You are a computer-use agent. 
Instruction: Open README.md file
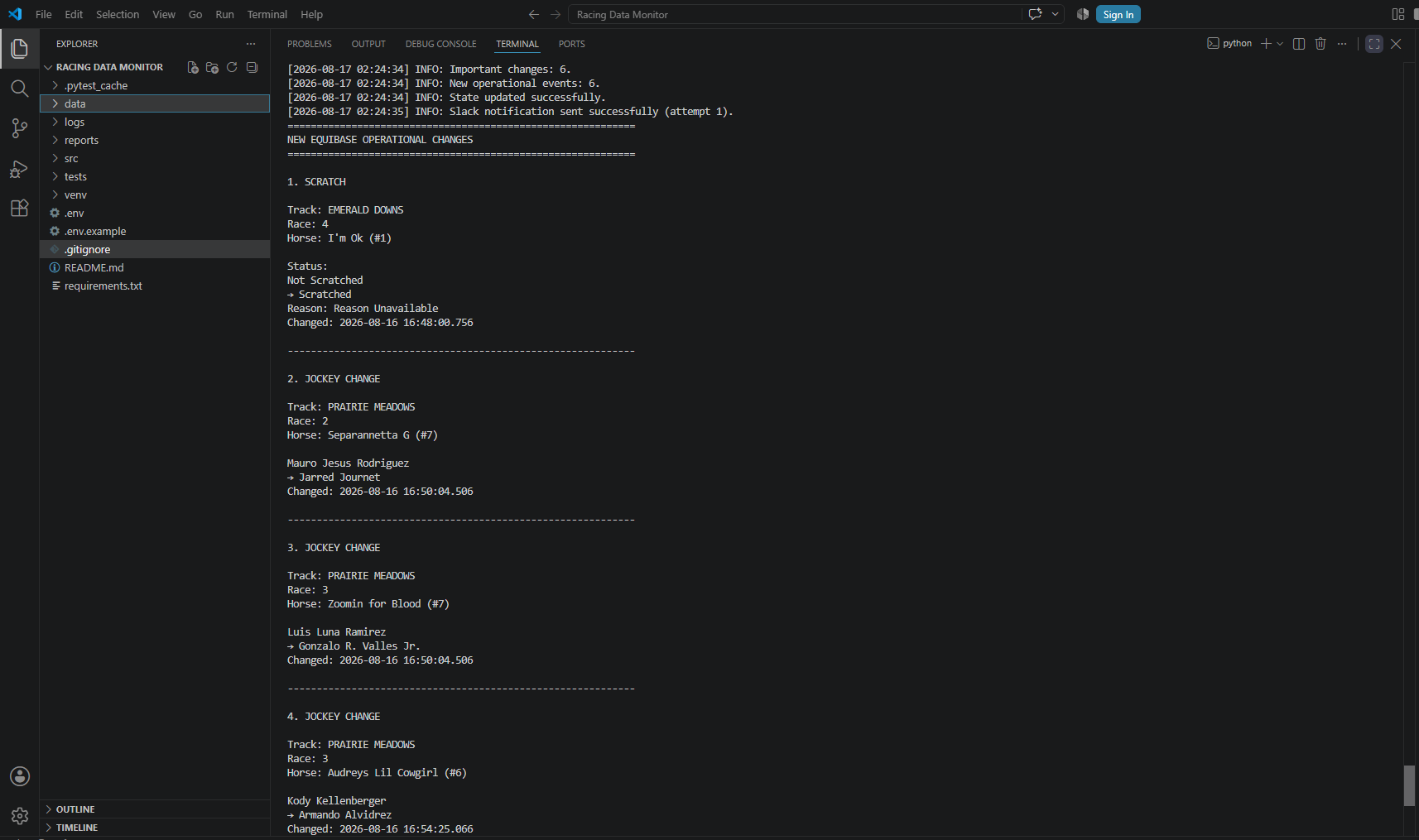[x=155, y=267]
